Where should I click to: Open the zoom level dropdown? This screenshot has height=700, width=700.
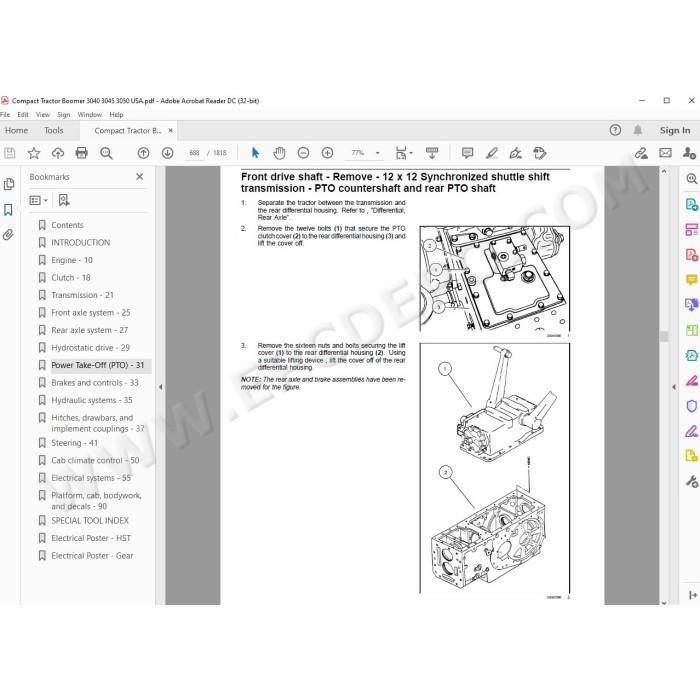pos(378,153)
